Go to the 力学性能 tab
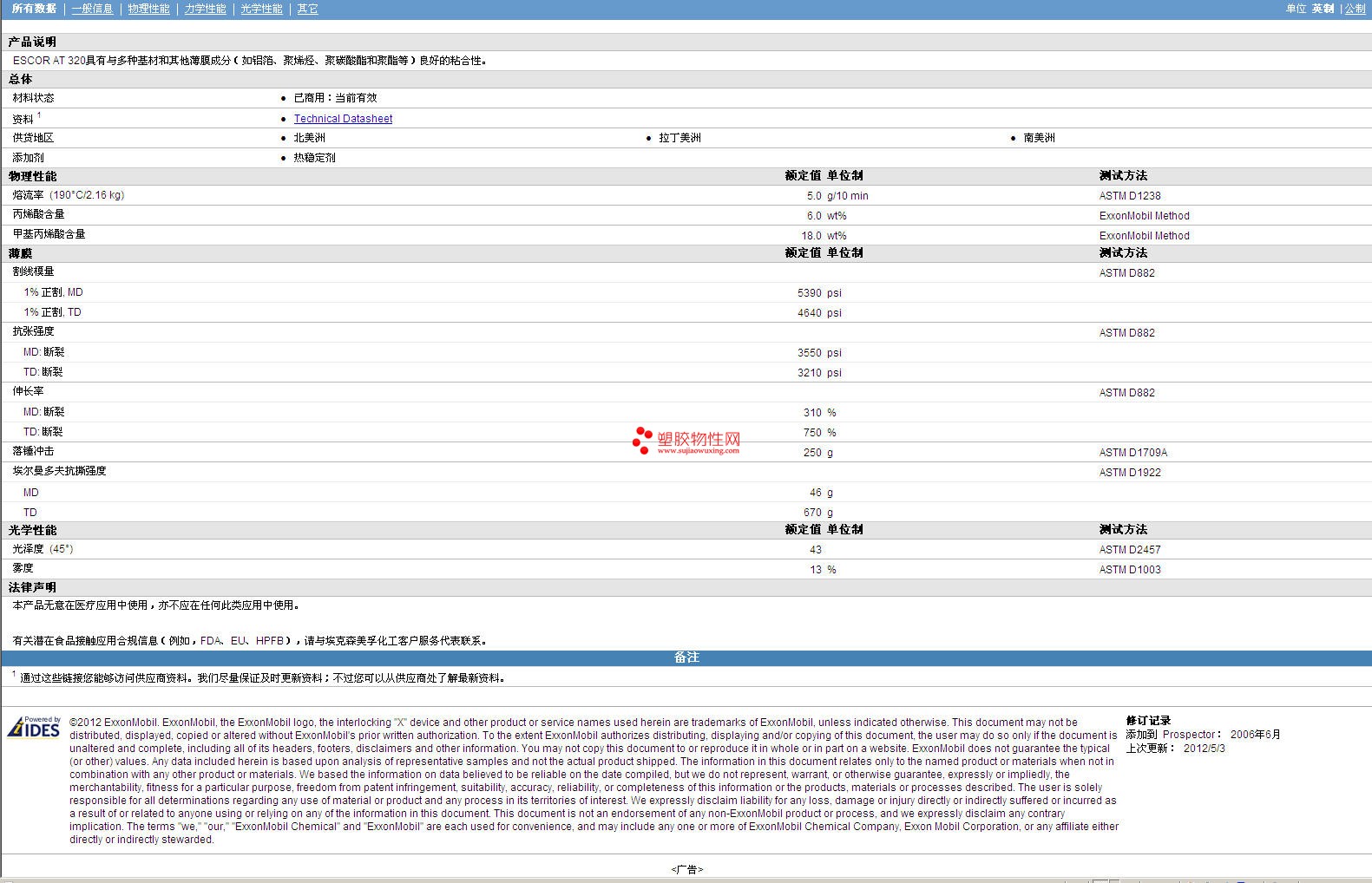 (x=205, y=9)
